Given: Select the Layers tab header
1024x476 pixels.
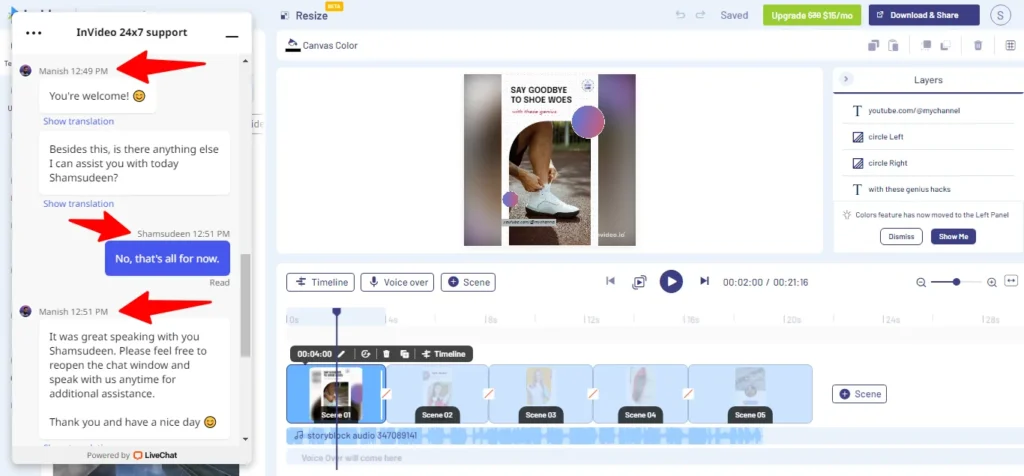Looking at the screenshot, I should click(x=928, y=80).
